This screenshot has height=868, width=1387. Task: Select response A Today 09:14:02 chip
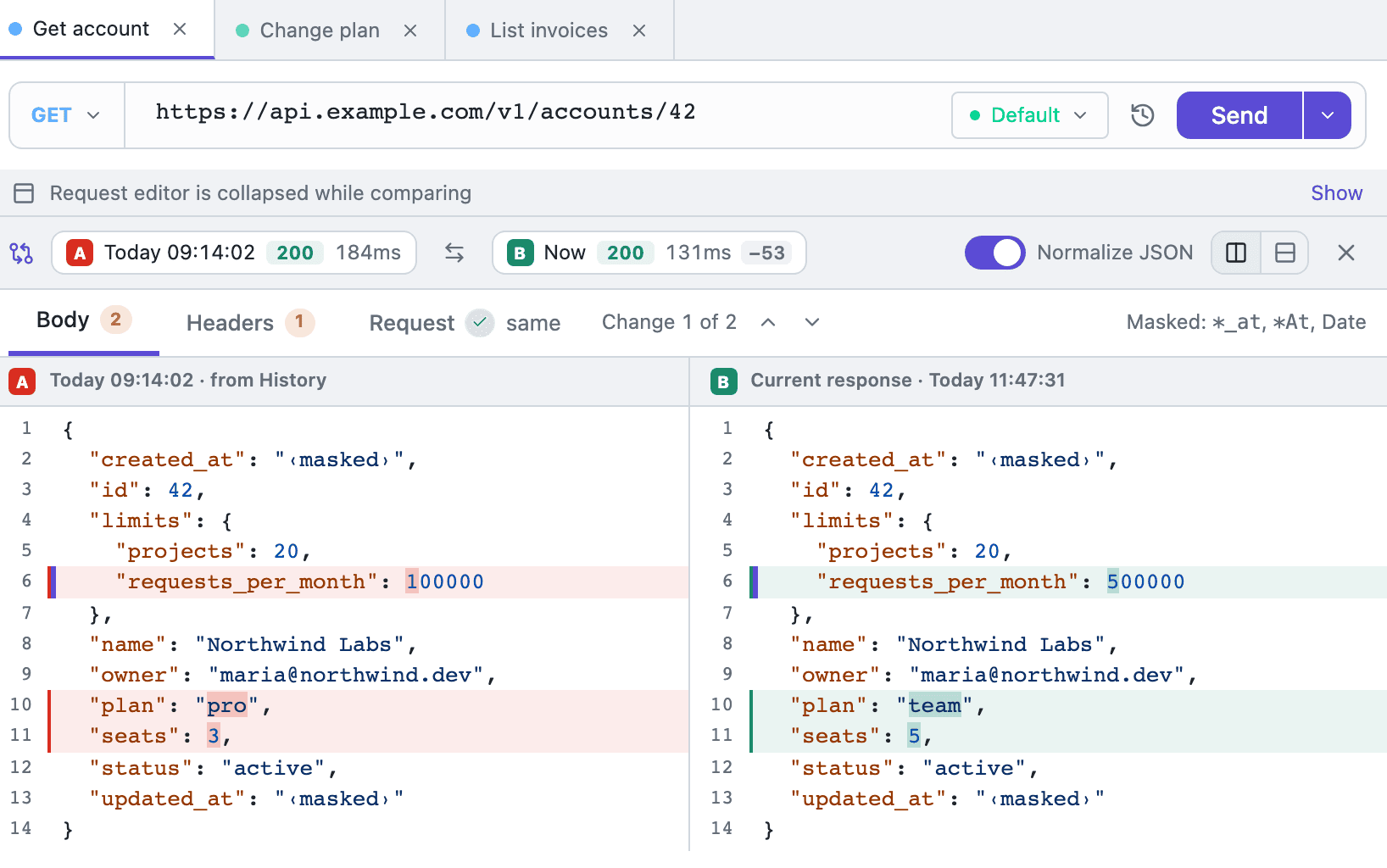tap(234, 253)
